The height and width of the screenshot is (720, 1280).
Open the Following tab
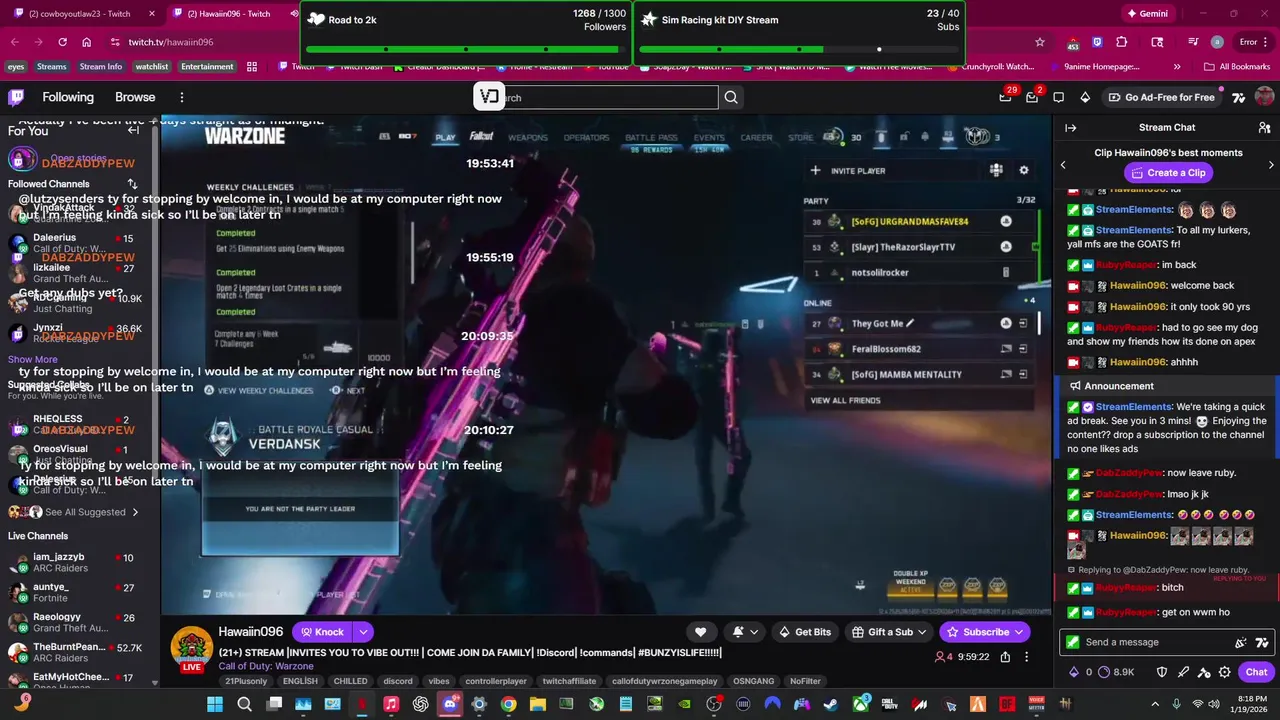tap(68, 97)
